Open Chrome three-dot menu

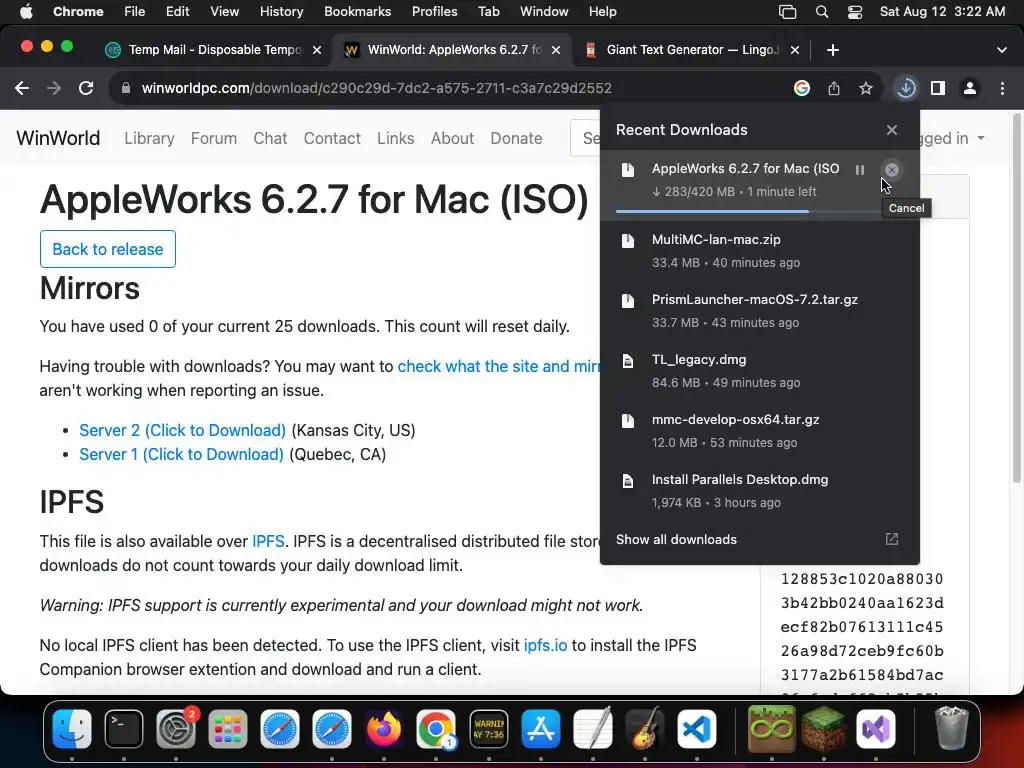[x=1002, y=88]
